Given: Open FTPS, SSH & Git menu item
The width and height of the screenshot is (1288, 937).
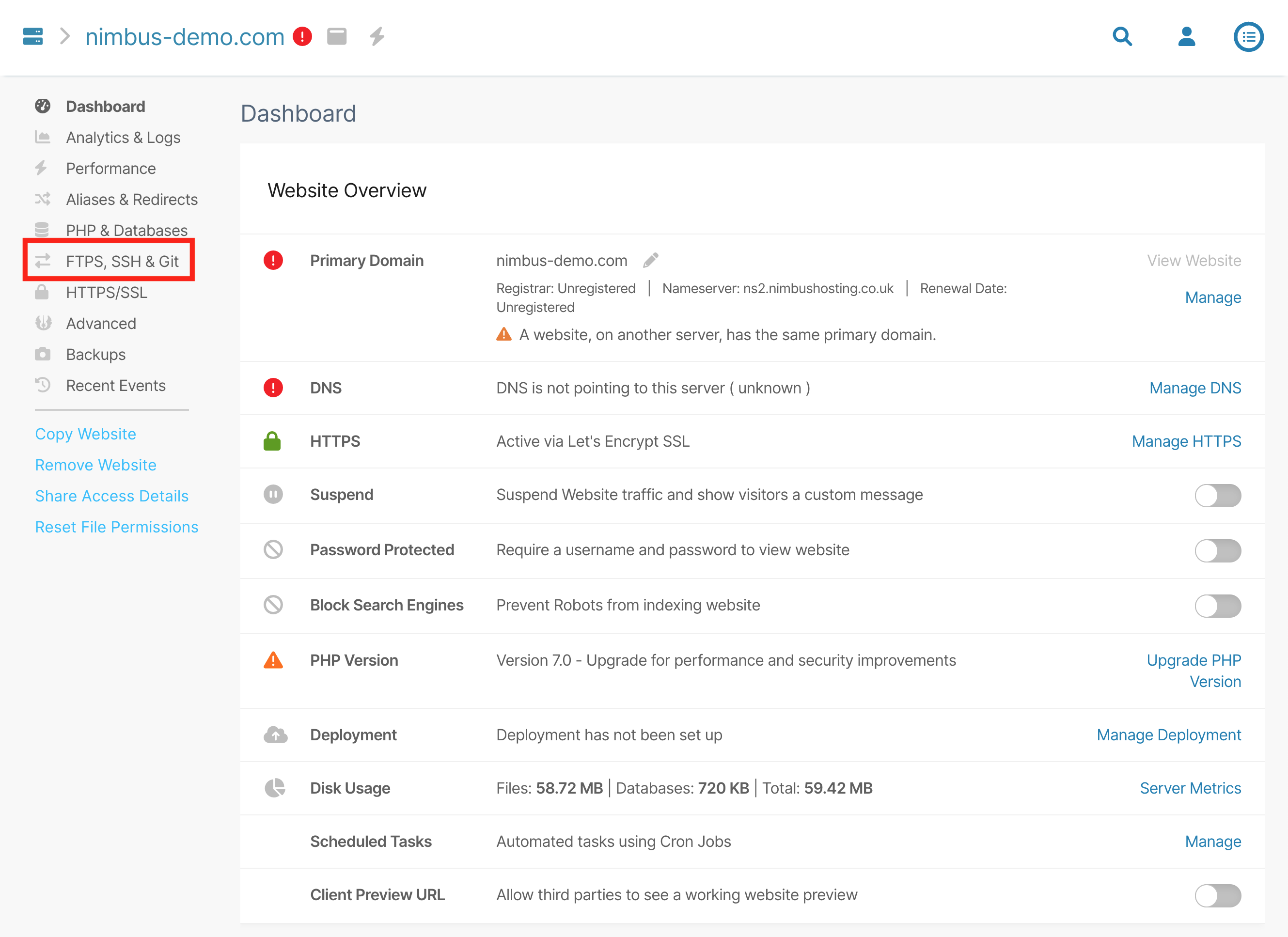Looking at the screenshot, I should [x=122, y=261].
